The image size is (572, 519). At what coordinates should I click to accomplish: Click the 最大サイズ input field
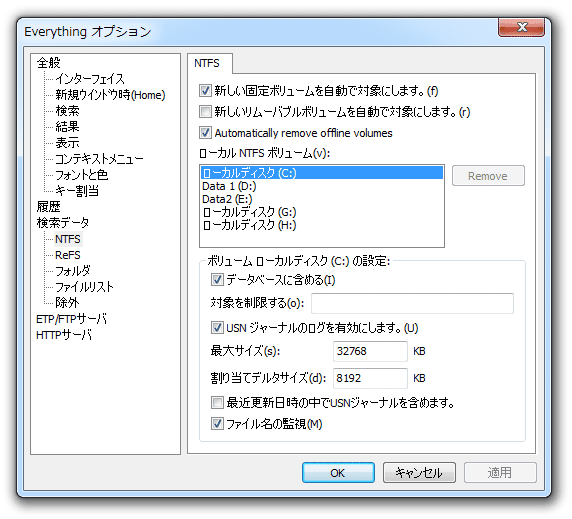click(370, 351)
